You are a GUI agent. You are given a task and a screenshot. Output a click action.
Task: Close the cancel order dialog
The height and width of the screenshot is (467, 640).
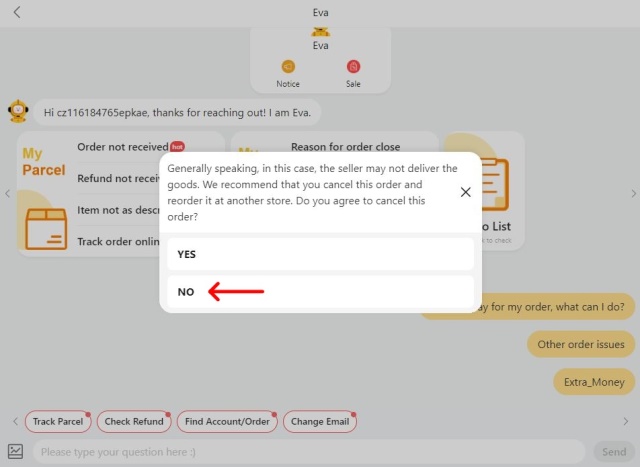click(465, 192)
